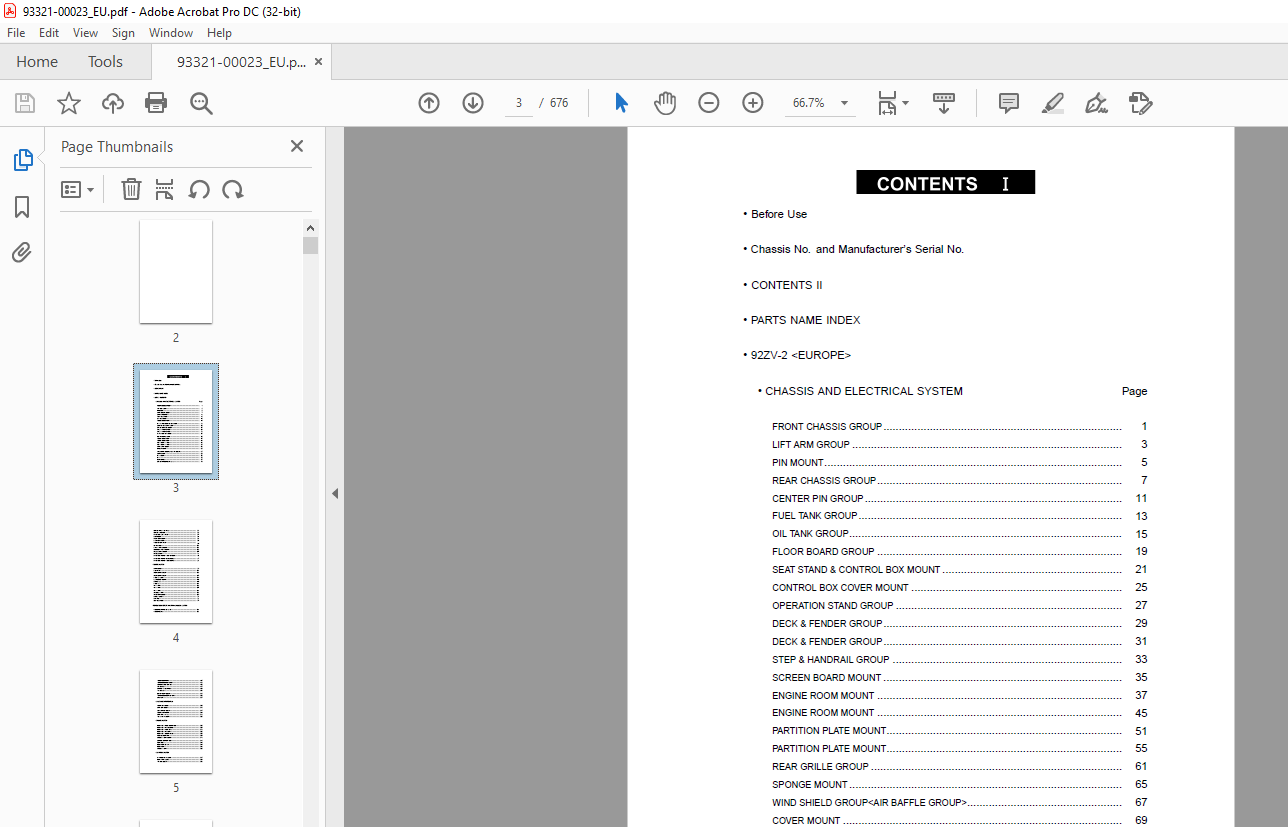Click the Save file icon

25,103
